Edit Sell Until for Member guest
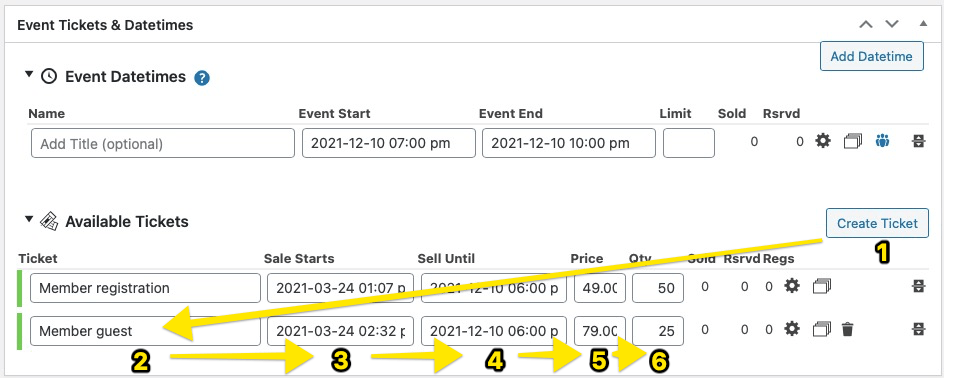 tap(494, 331)
